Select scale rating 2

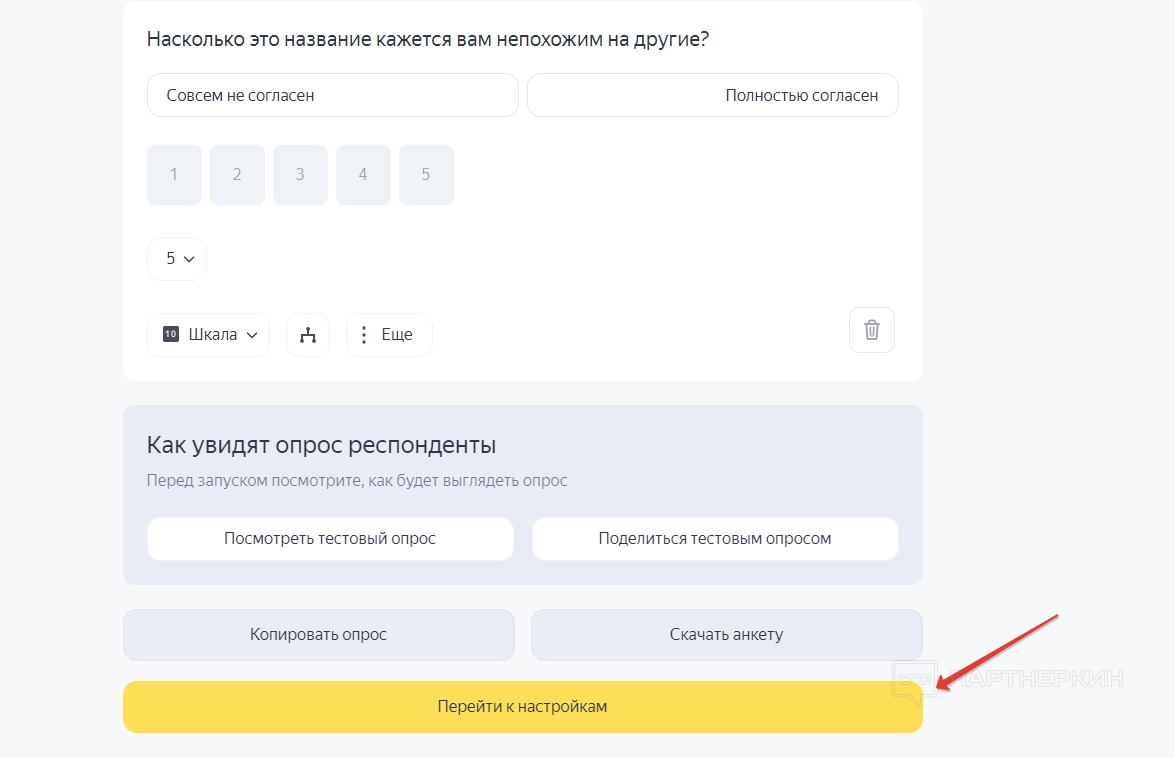click(x=237, y=175)
